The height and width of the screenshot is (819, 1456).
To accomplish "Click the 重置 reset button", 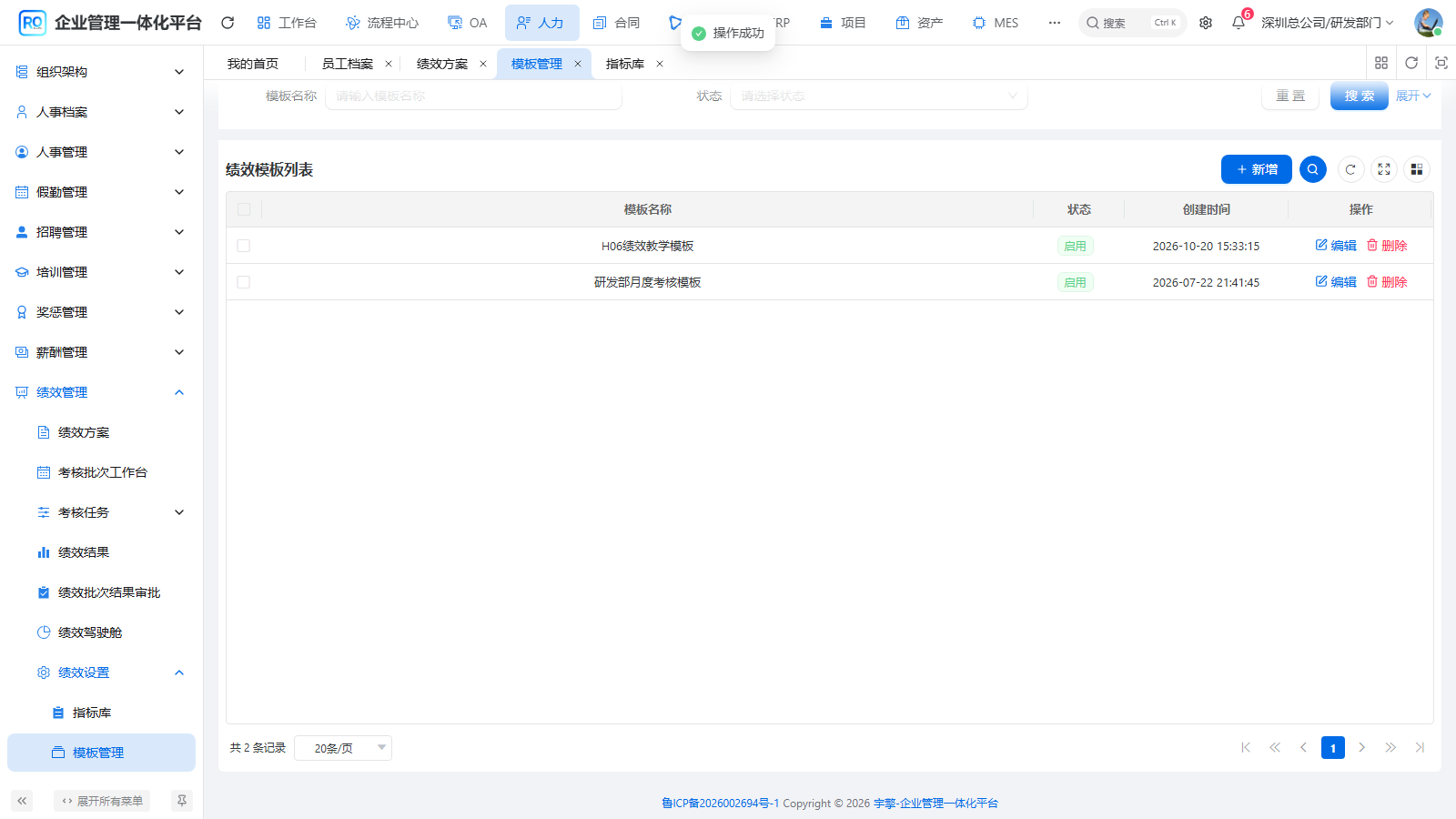I will pos(1290,96).
